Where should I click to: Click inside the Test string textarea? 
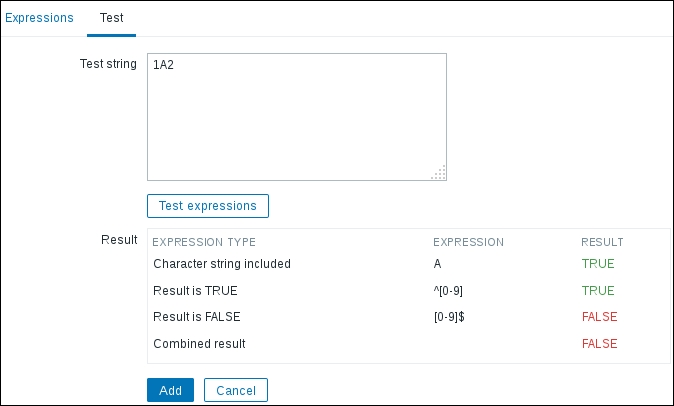pyautogui.click(x=296, y=120)
